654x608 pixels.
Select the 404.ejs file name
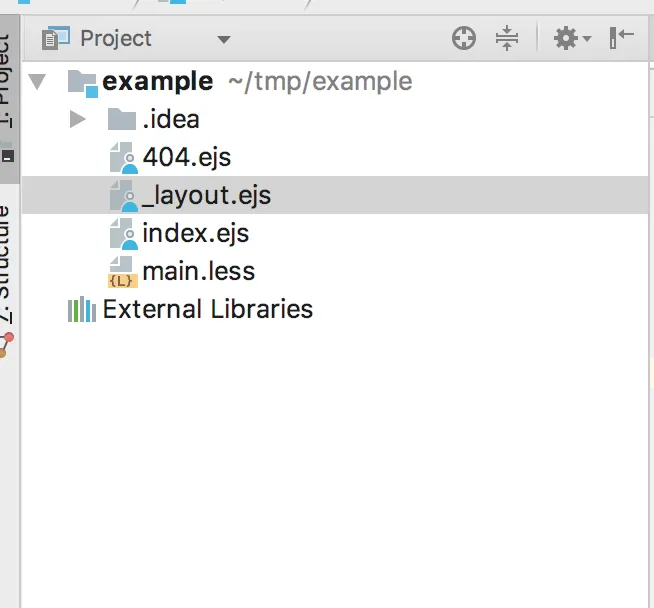click(187, 158)
